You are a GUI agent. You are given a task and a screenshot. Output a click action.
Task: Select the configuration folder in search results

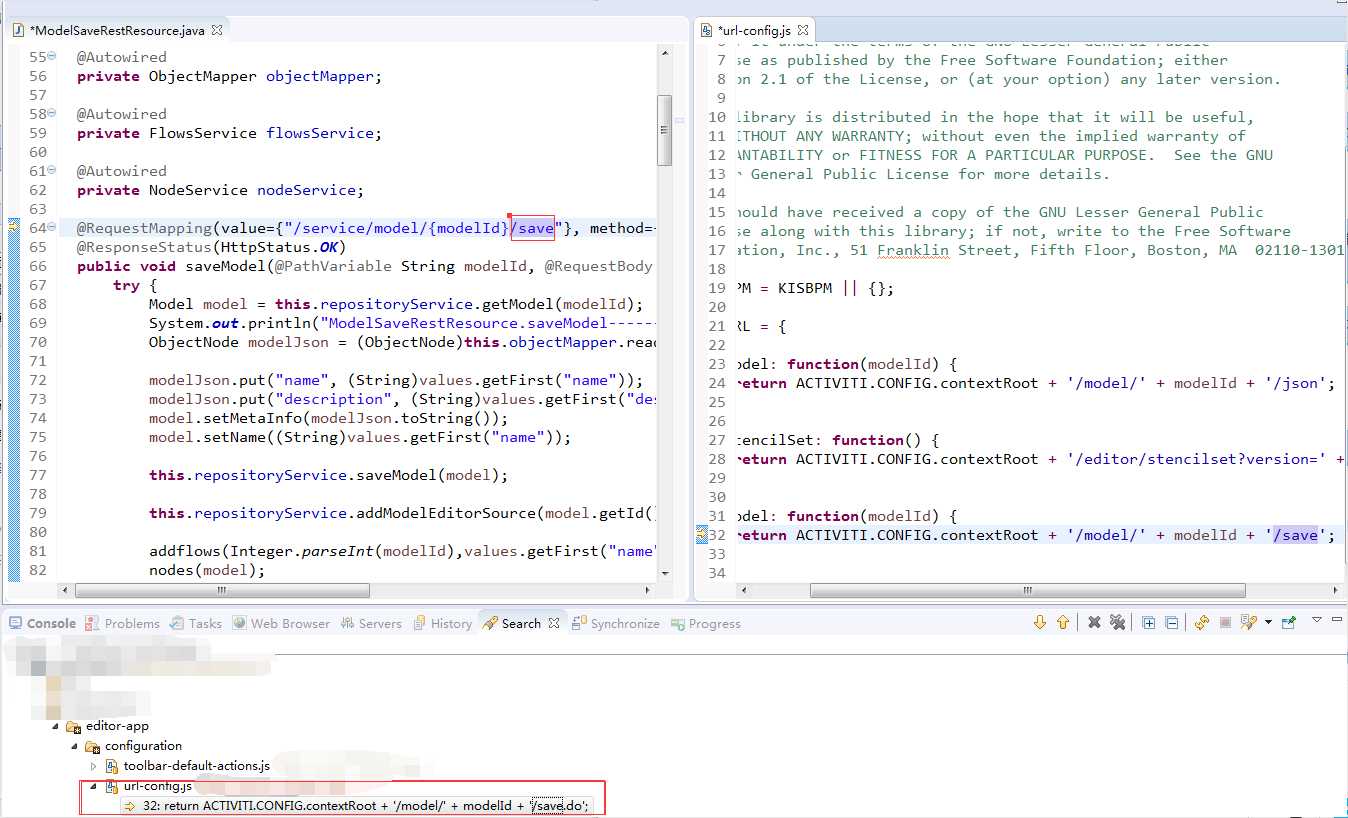pyautogui.click(x=143, y=746)
